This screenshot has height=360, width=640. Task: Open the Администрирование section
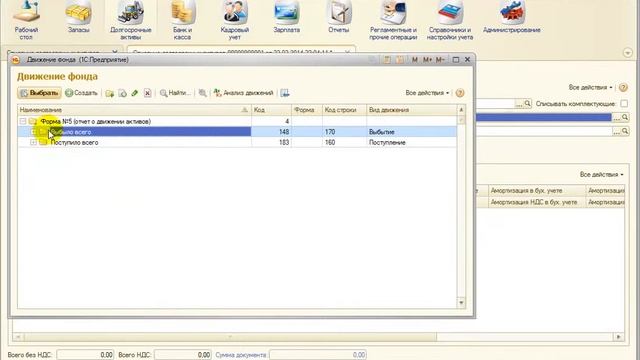(511, 17)
